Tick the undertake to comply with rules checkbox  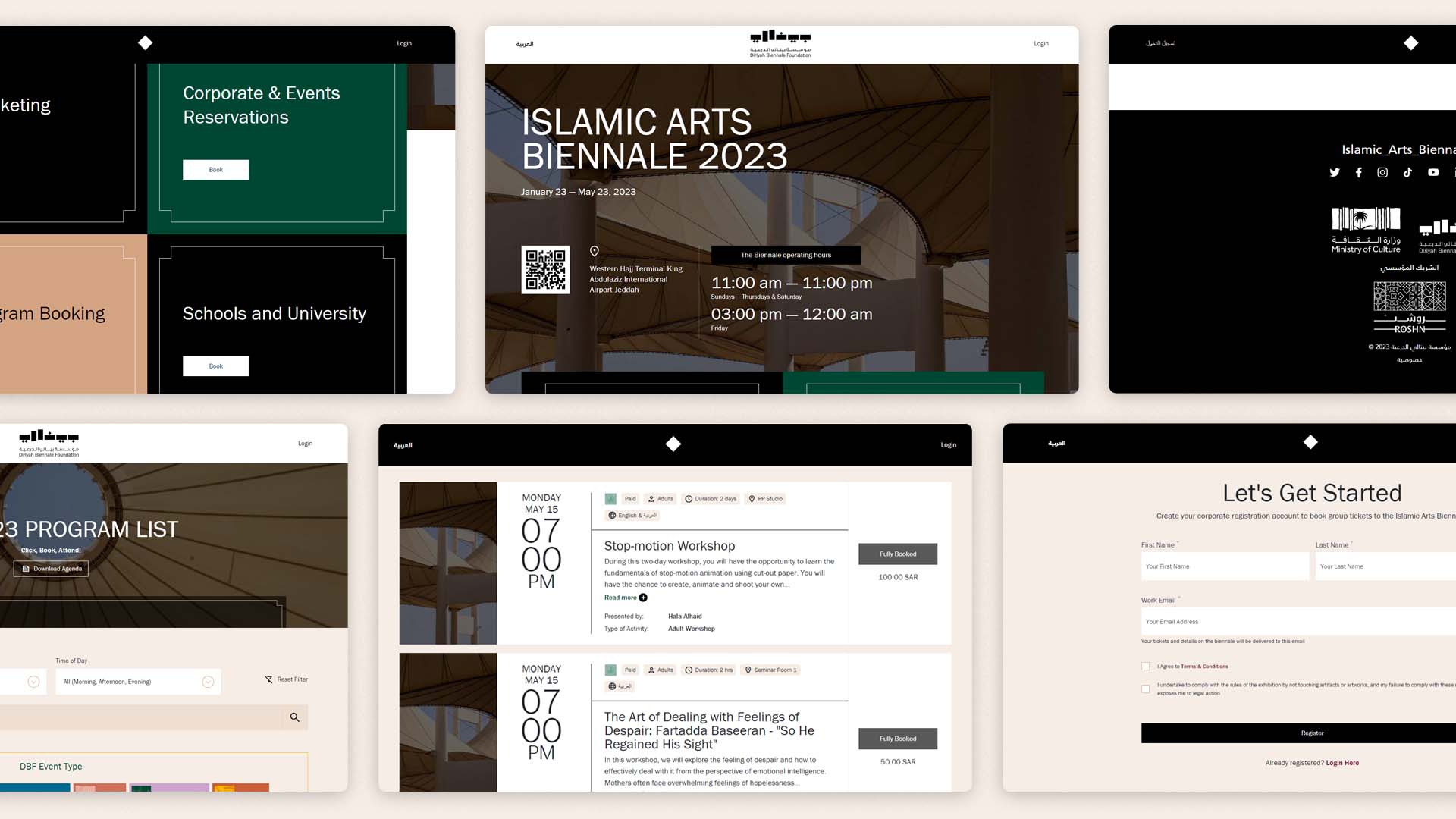click(x=1145, y=689)
